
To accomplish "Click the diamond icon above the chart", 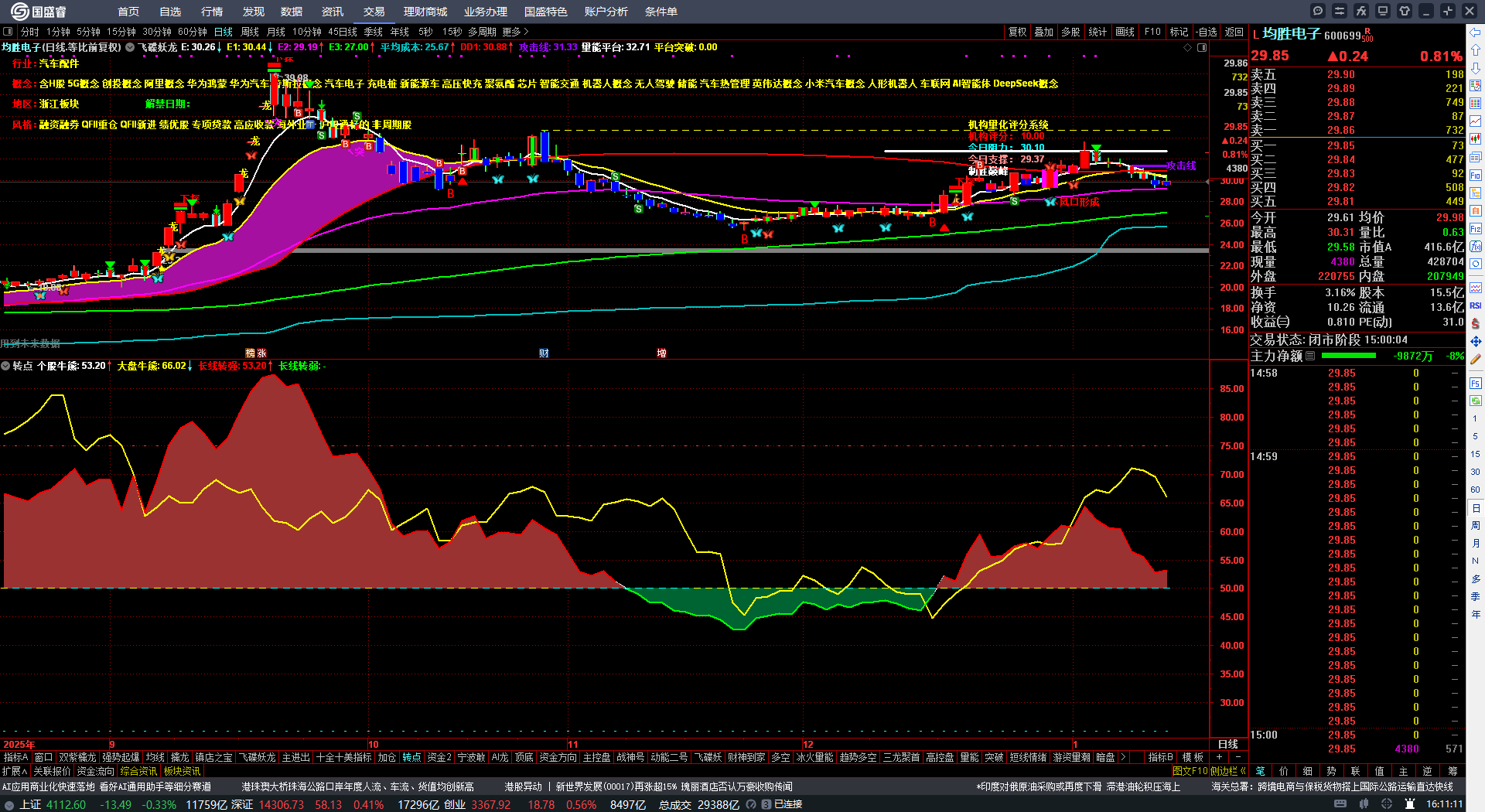I will coord(1188,48).
